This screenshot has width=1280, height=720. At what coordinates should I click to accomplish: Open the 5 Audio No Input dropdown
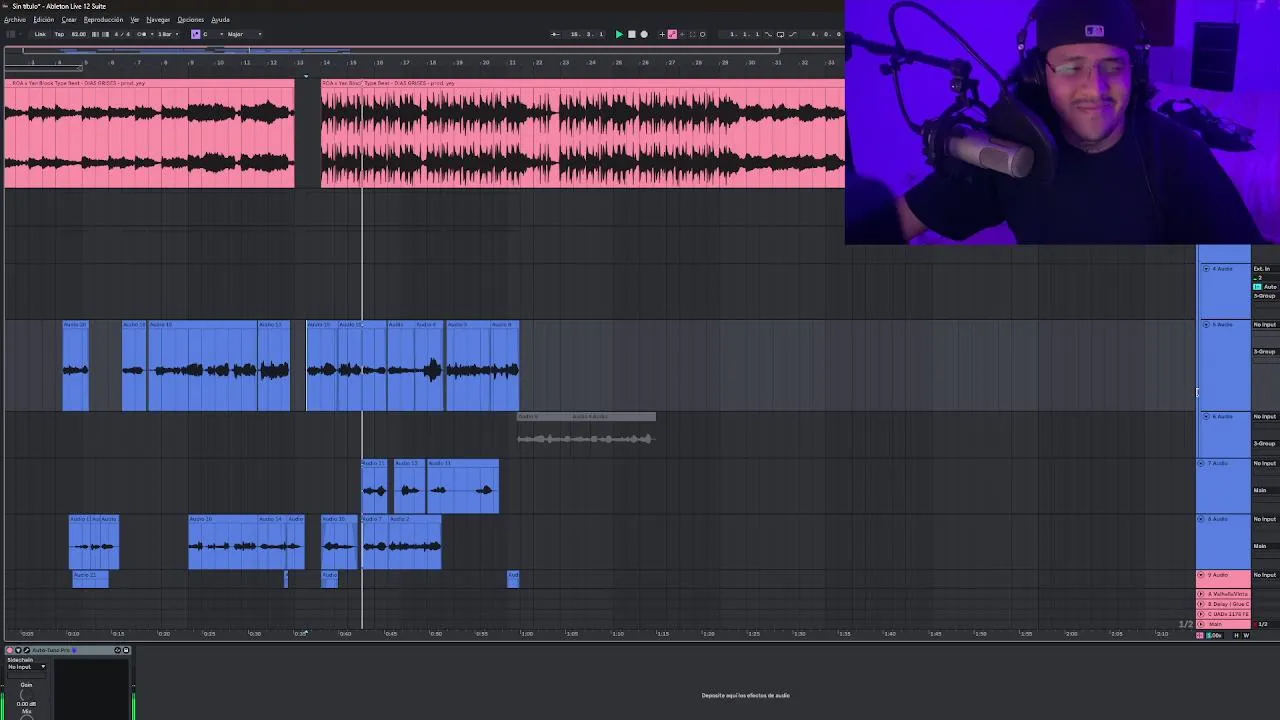click(1266, 325)
